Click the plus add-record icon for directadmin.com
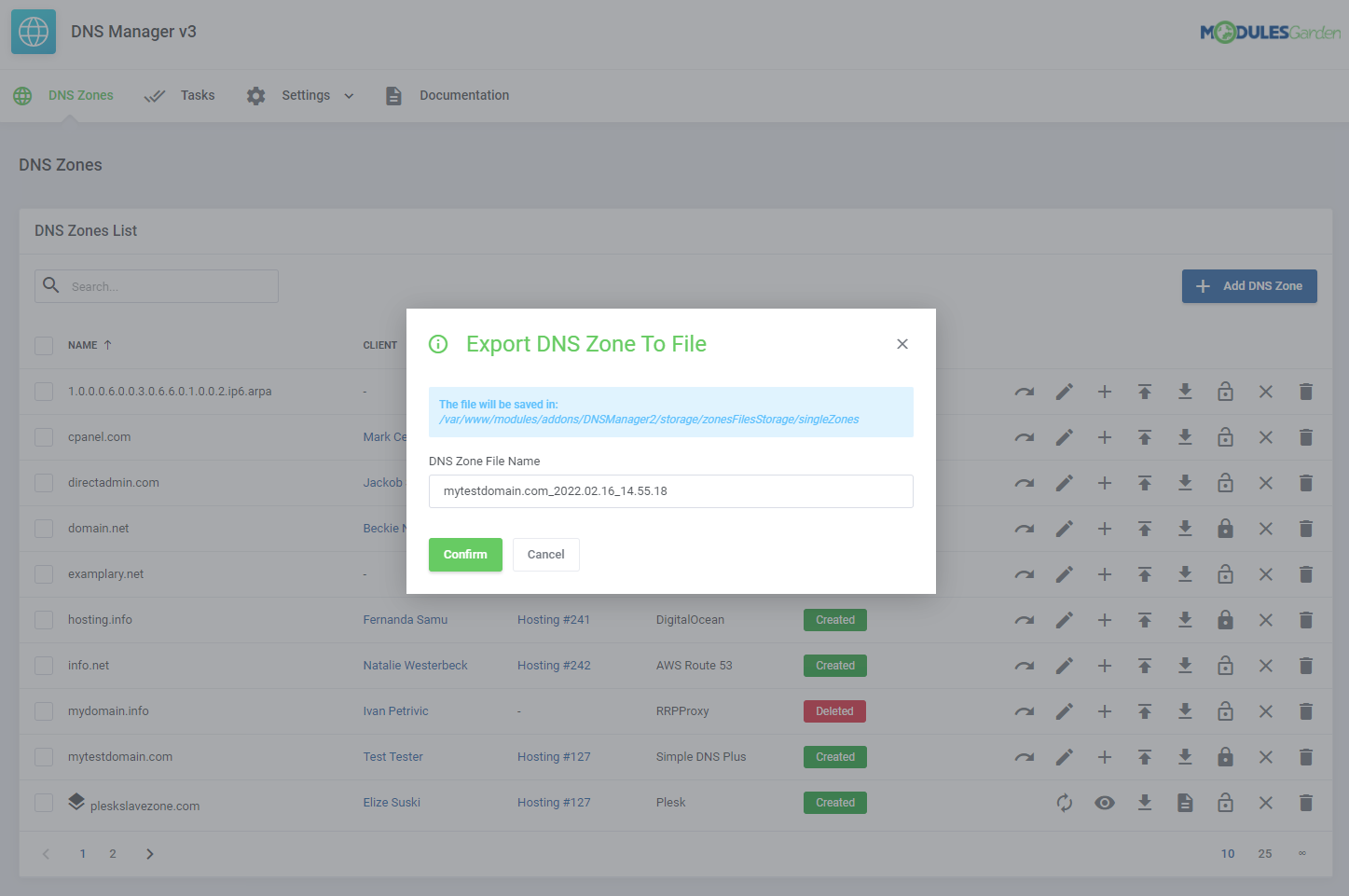The image size is (1349, 896). tap(1104, 483)
